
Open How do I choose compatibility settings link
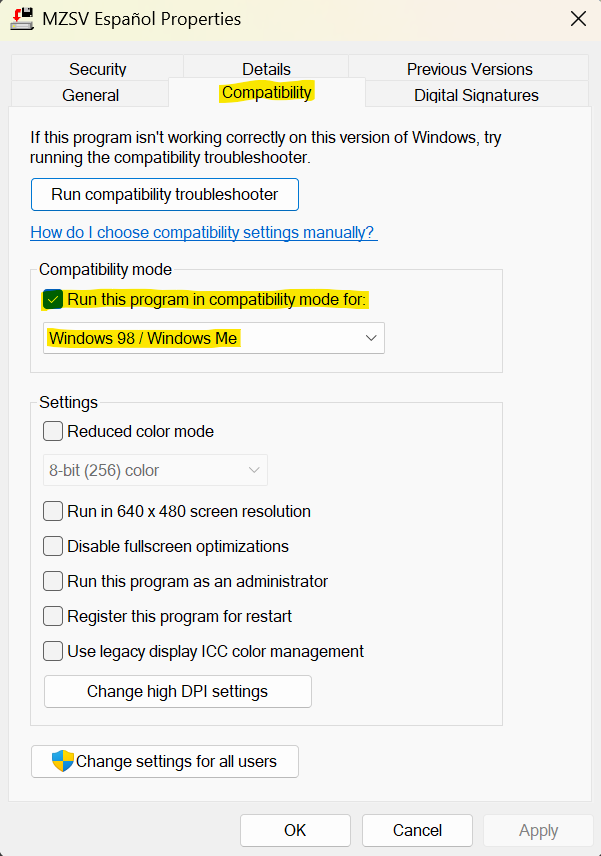[204, 233]
